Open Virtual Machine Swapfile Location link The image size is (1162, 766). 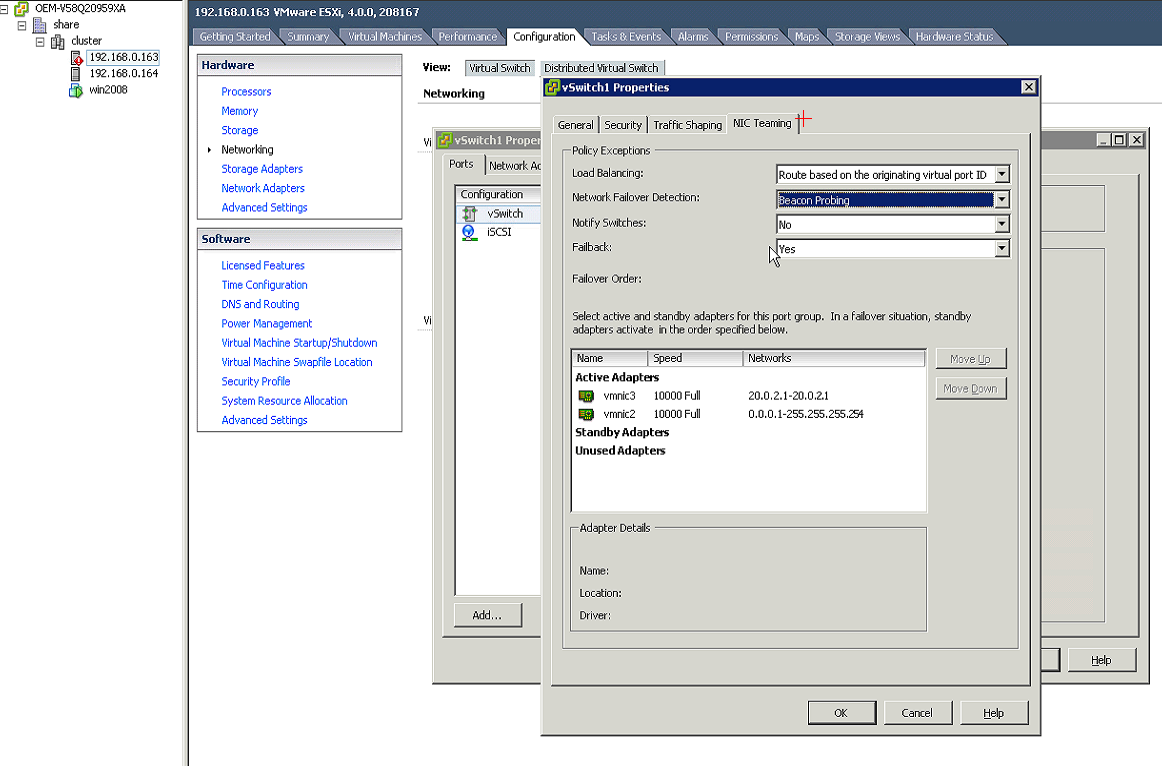tap(296, 362)
